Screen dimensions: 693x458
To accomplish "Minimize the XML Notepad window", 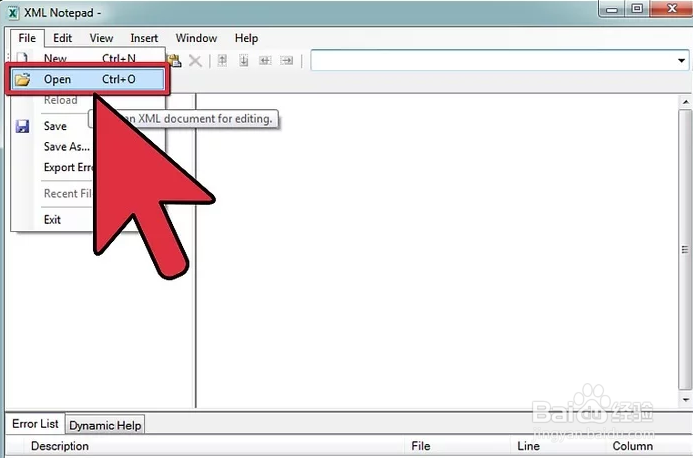I will pyautogui.click(x=612, y=9).
